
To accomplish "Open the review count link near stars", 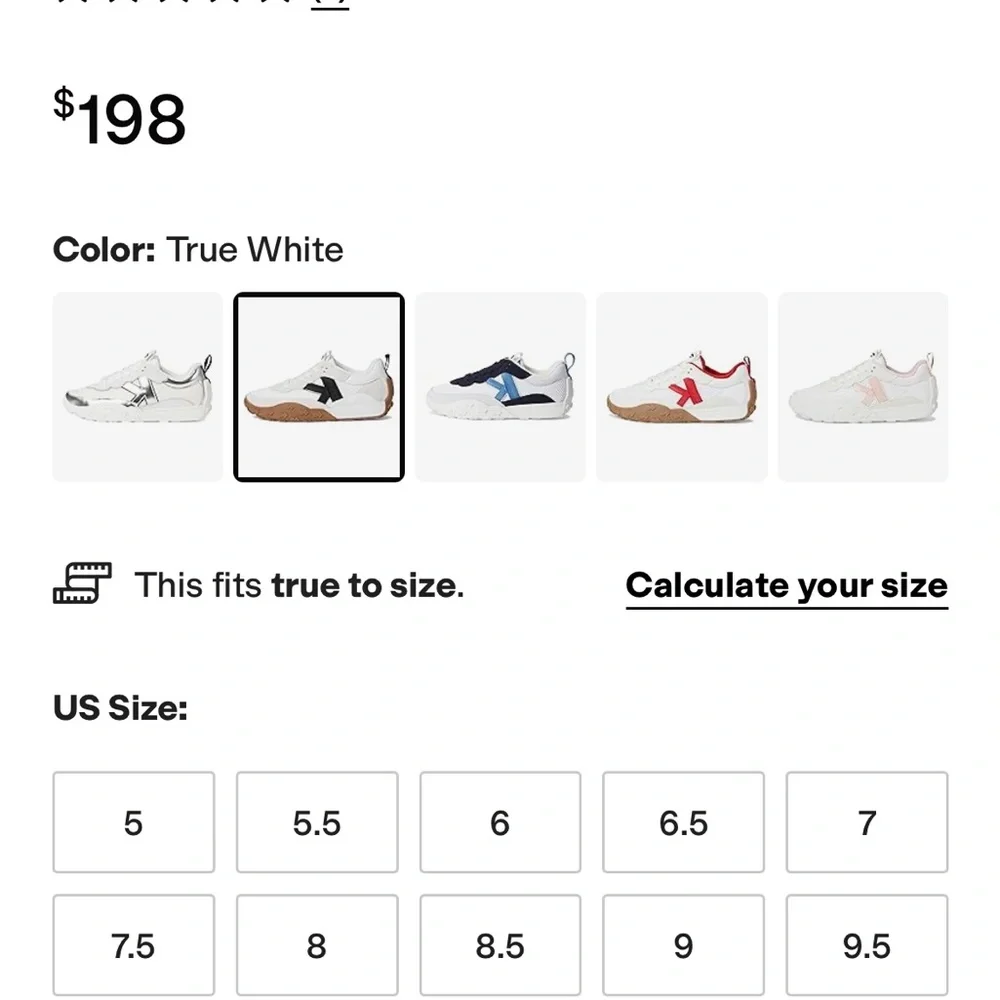I will click(331, 3).
